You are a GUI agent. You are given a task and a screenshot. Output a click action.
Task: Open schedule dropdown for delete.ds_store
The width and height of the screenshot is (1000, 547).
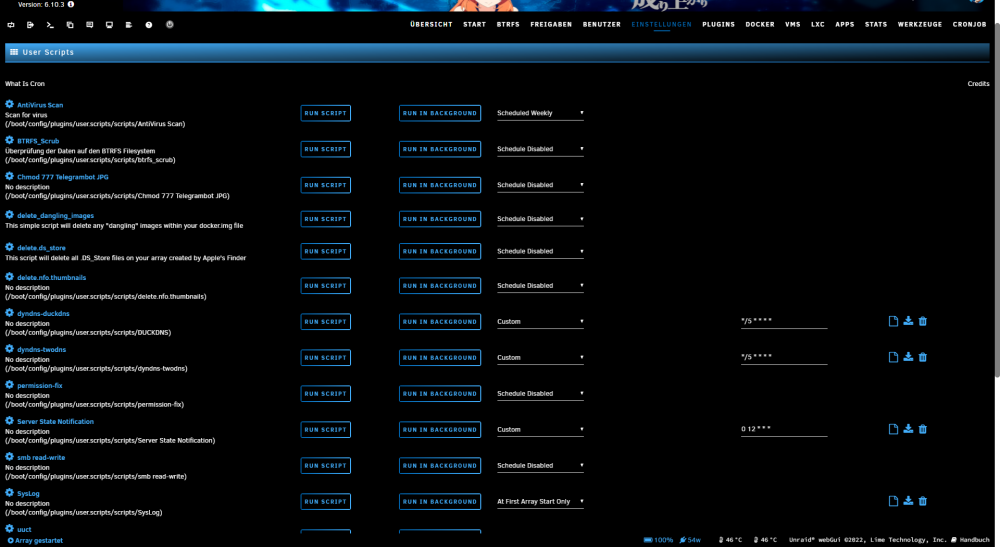coord(540,251)
